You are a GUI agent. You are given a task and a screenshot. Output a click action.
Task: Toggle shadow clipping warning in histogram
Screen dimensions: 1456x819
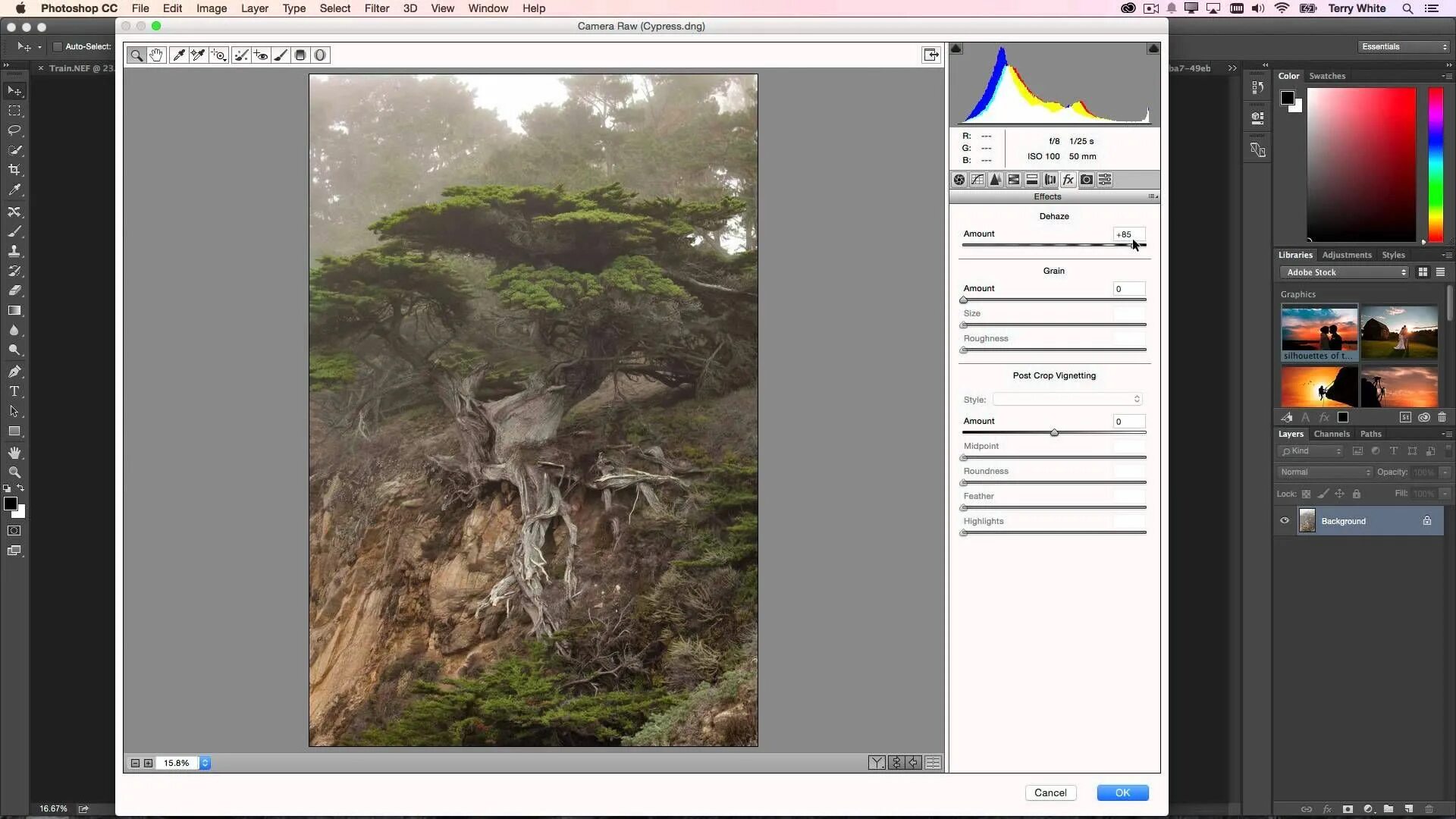coord(956,49)
